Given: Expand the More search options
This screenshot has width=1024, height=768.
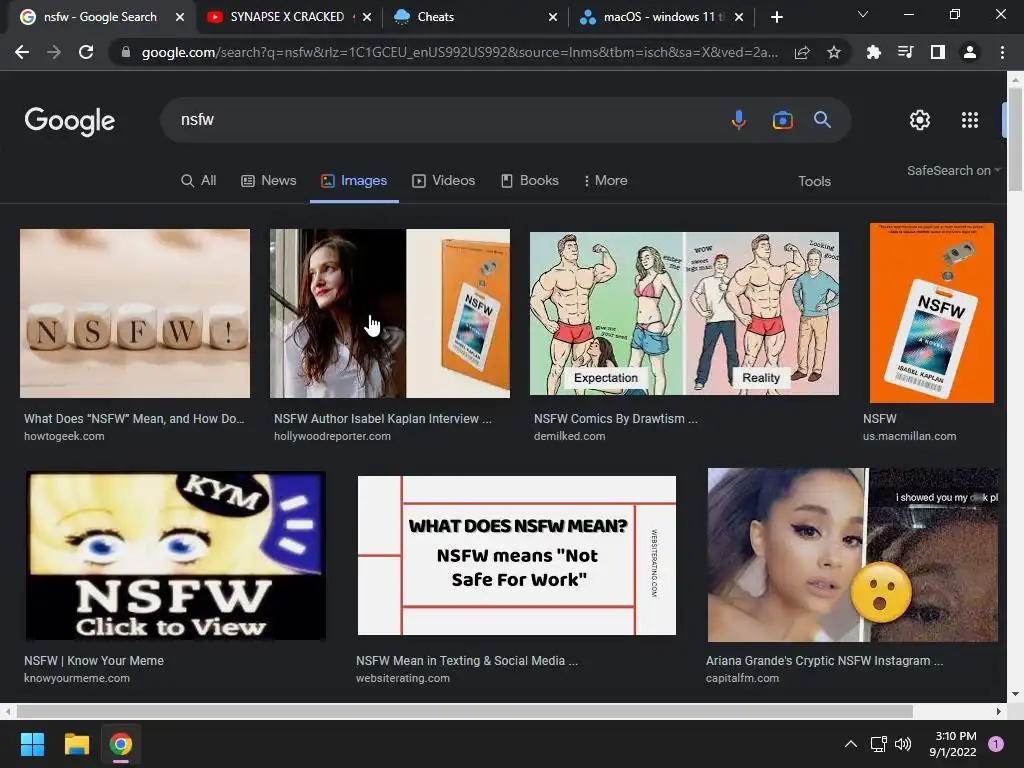Looking at the screenshot, I should click(x=605, y=181).
